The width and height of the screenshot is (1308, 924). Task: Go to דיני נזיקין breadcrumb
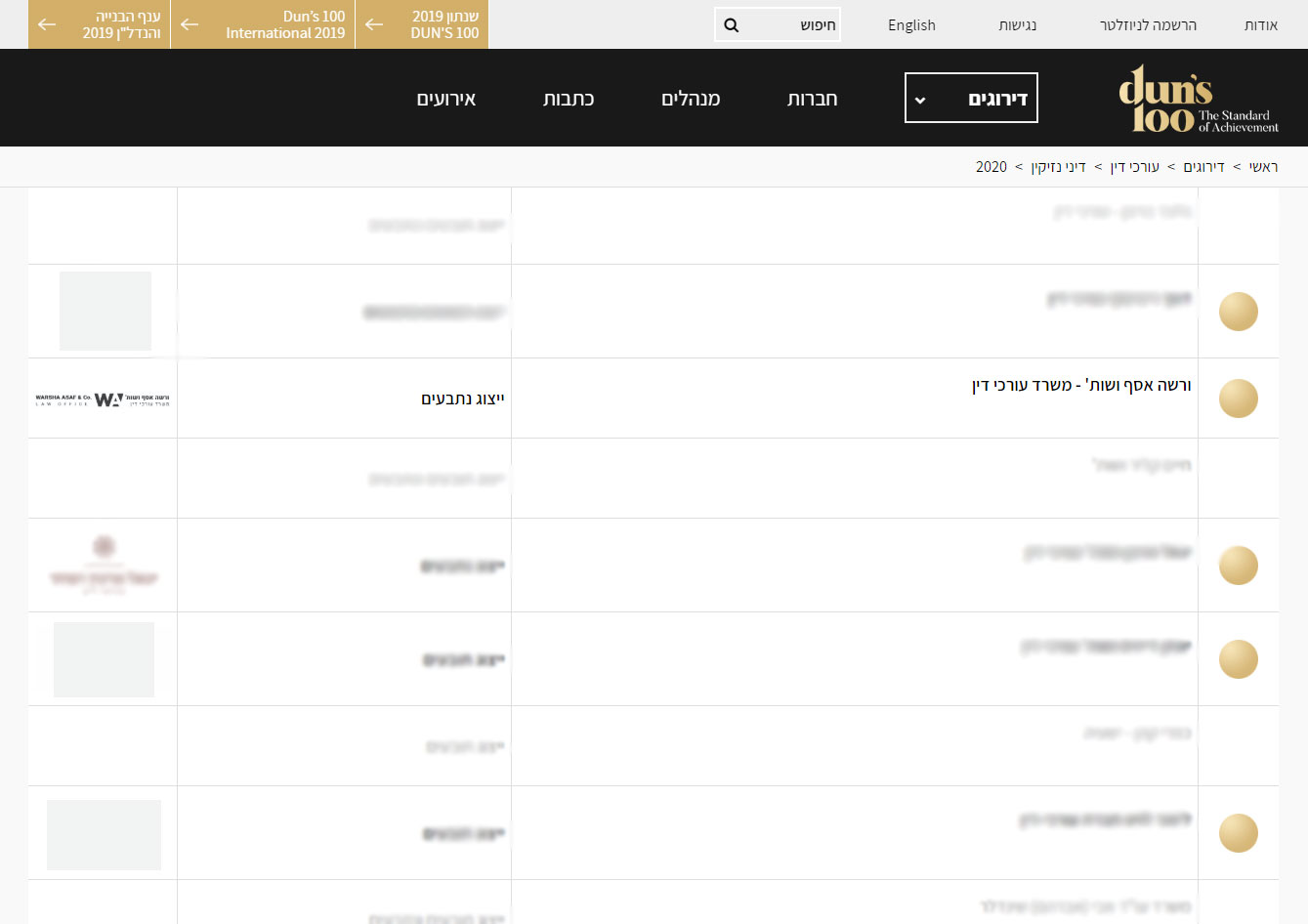(x=1058, y=167)
